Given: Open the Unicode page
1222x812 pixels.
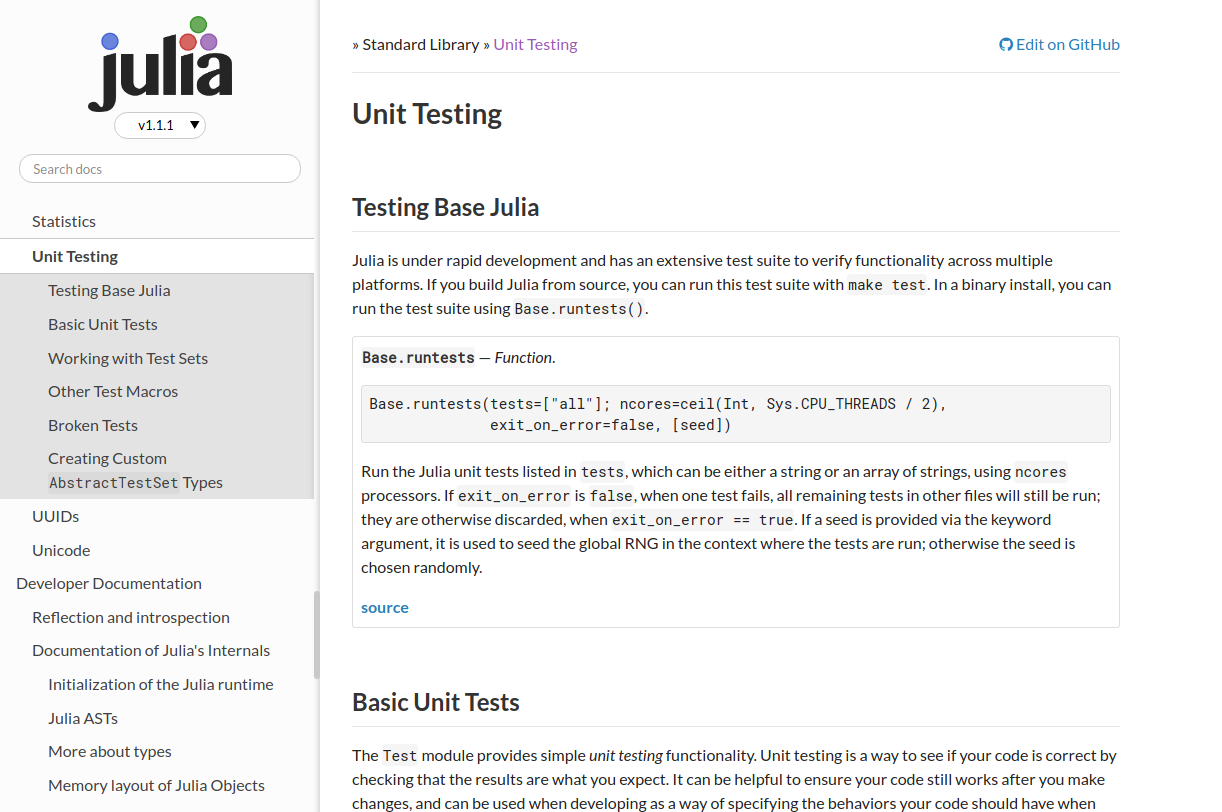Looking at the screenshot, I should coord(61,550).
